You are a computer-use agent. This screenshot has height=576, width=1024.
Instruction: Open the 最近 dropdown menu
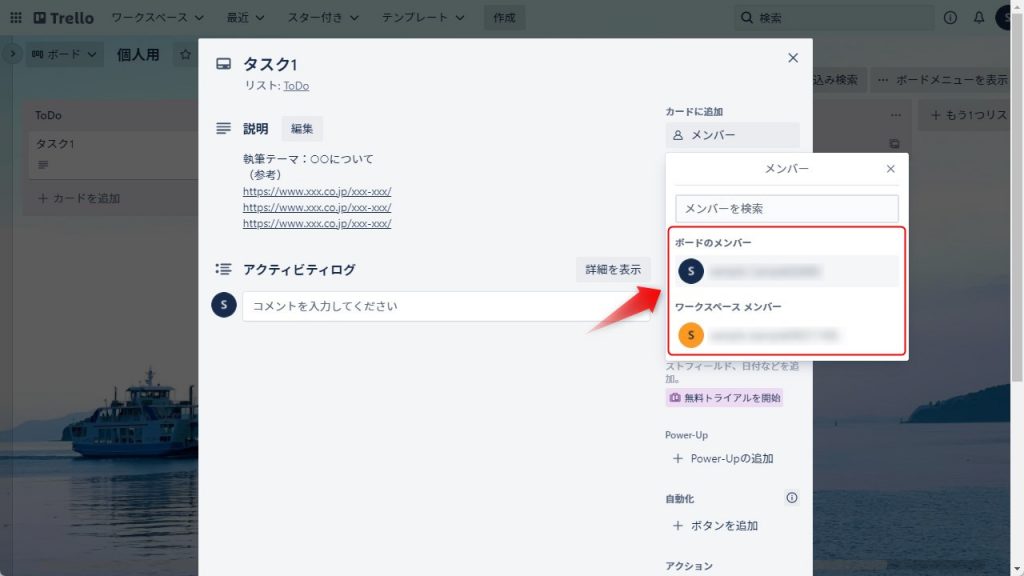coord(245,18)
